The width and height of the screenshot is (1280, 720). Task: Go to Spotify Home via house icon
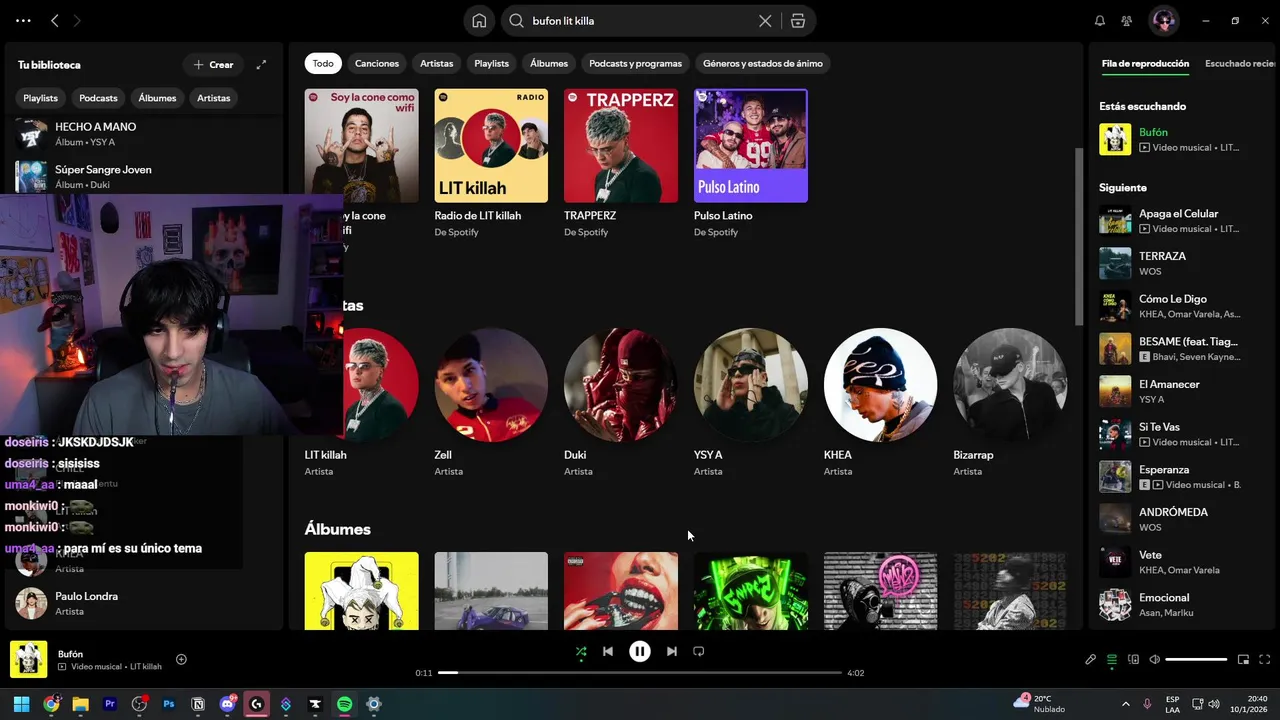(x=480, y=21)
